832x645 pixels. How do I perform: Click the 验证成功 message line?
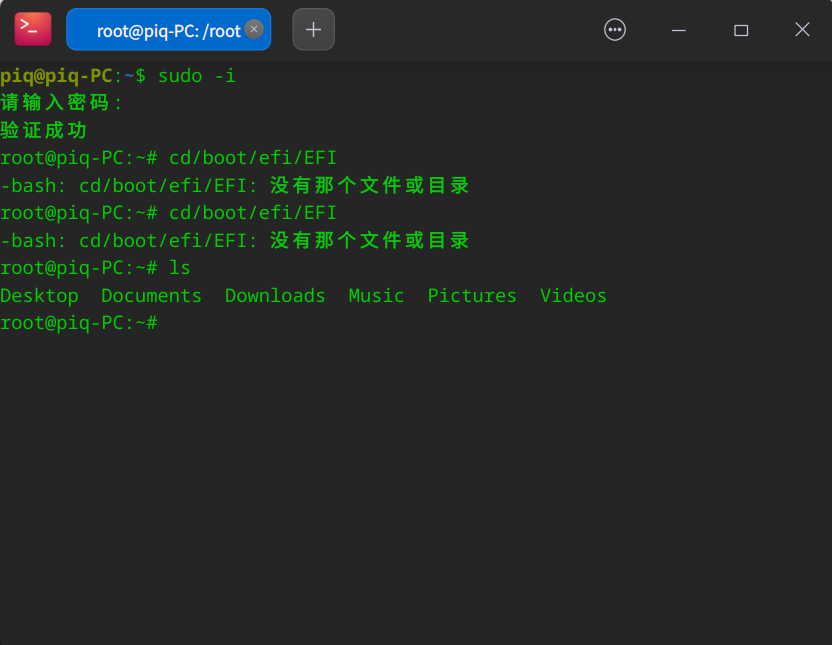(x=43, y=130)
